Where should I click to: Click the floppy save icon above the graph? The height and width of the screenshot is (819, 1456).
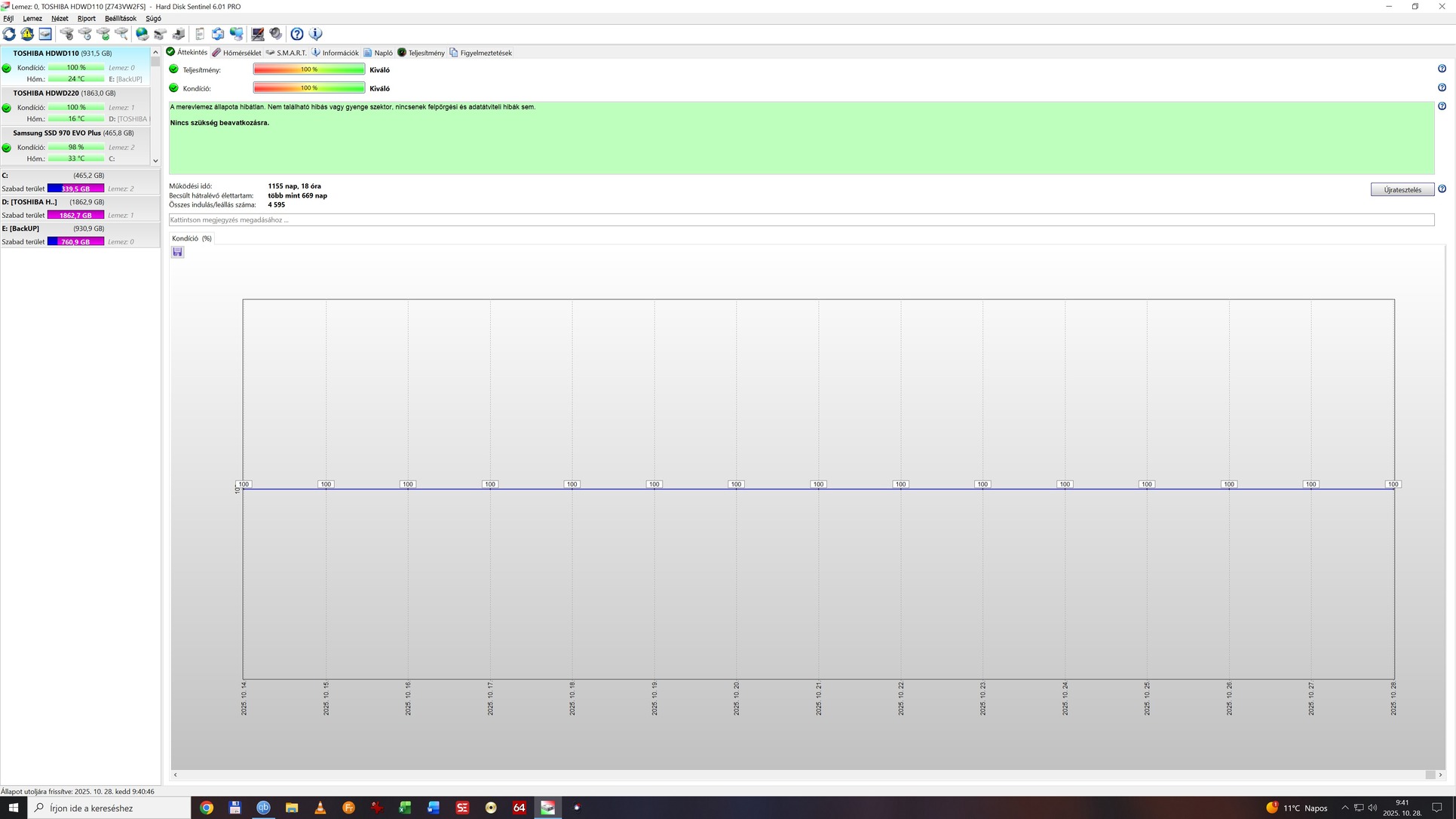(177, 252)
